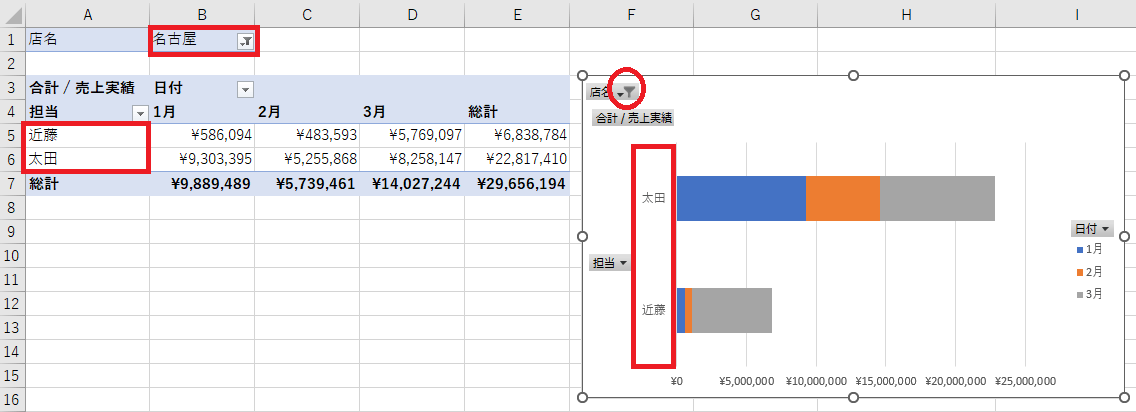
Task: Open the 担当 dropdown in cell A4
Action: tap(139, 112)
